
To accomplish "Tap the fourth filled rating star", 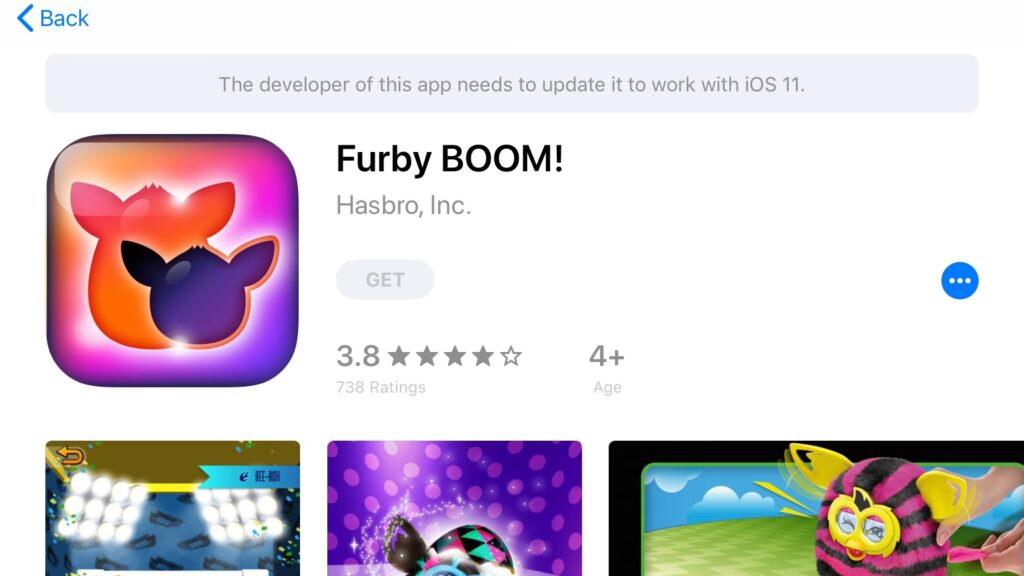I will point(483,357).
